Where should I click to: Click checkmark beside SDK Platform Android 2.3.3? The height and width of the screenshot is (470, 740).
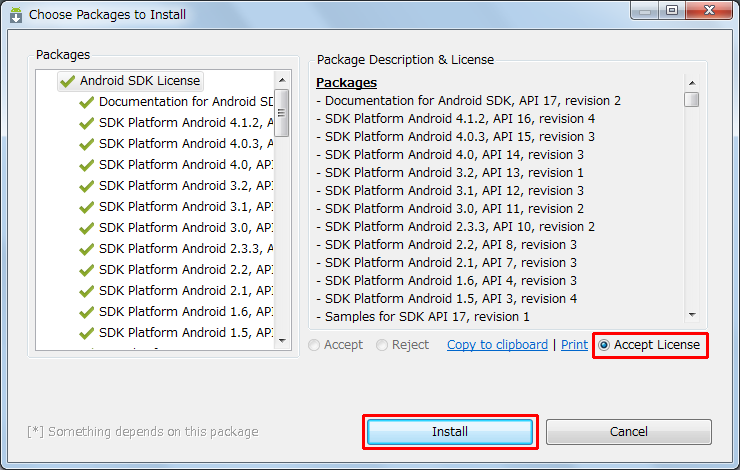pyautogui.click(x=86, y=249)
